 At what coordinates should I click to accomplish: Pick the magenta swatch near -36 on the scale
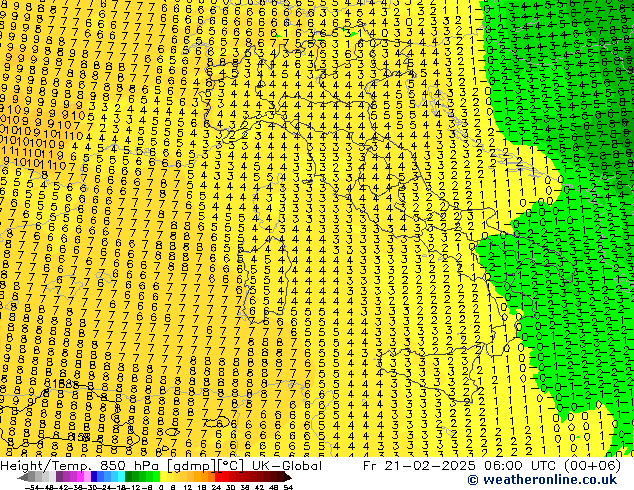(80, 477)
